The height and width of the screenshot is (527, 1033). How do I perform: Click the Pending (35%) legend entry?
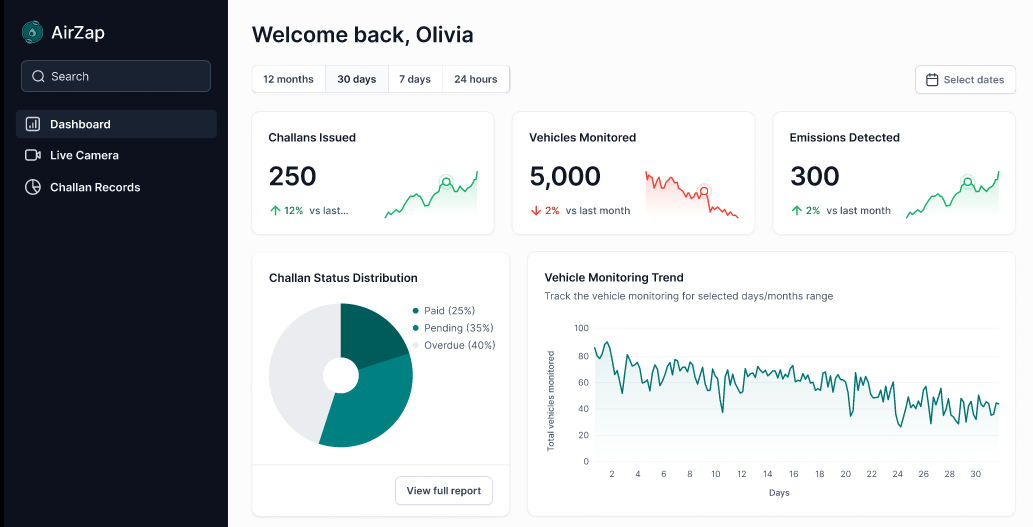(x=453, y=328)
